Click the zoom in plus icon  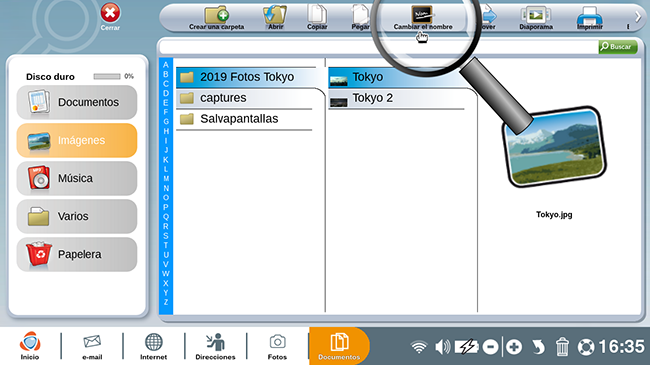pos(514,347)
